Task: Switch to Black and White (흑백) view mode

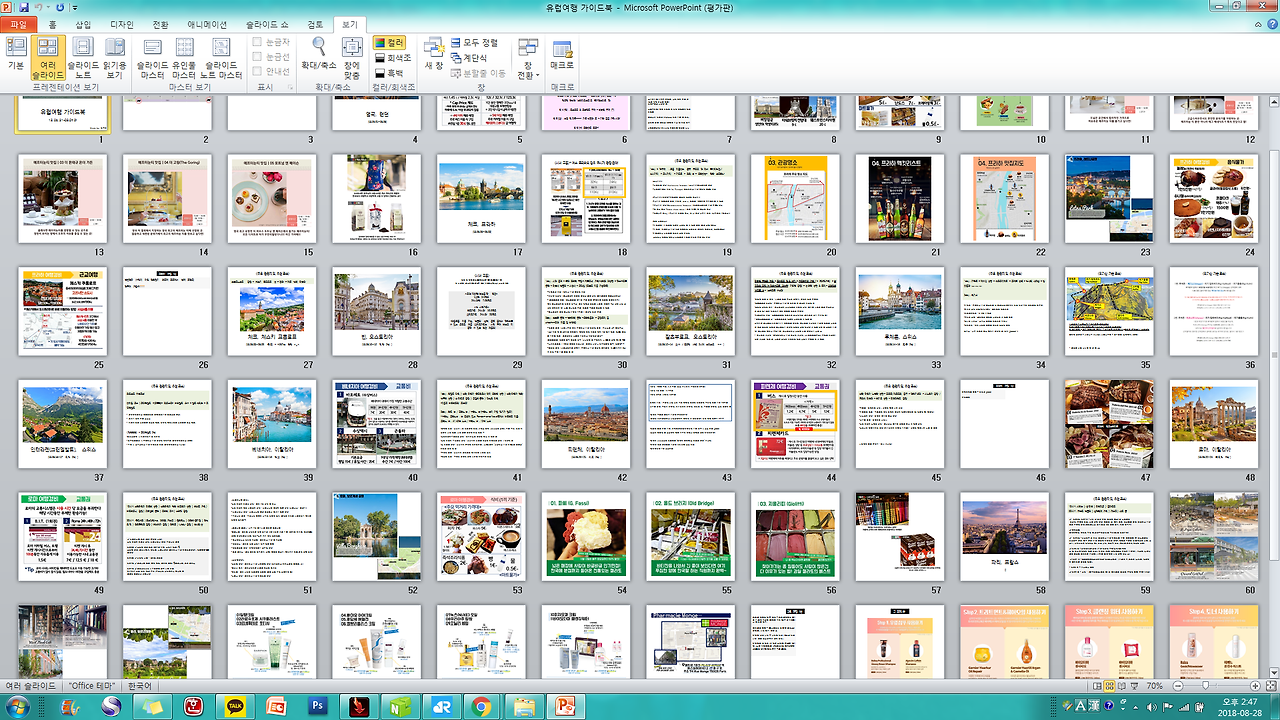Action: click(x=389, y=73)
